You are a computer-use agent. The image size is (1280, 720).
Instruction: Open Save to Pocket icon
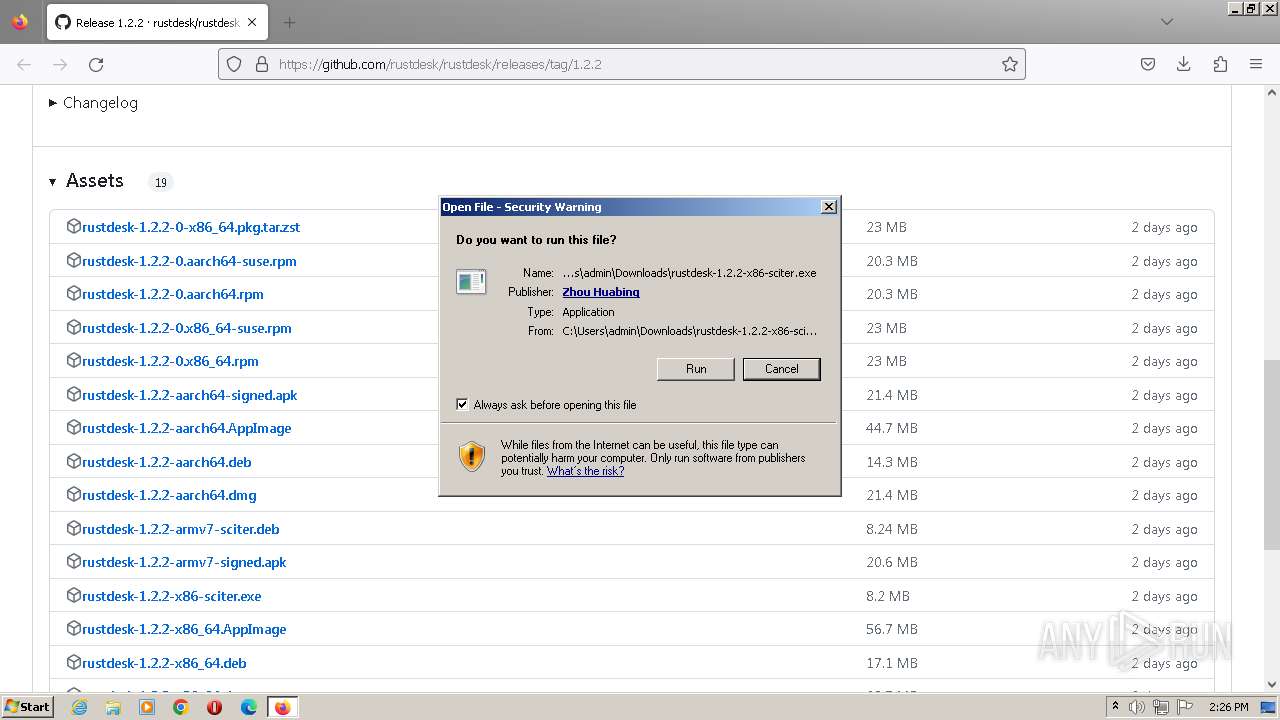coord(1148,64)
